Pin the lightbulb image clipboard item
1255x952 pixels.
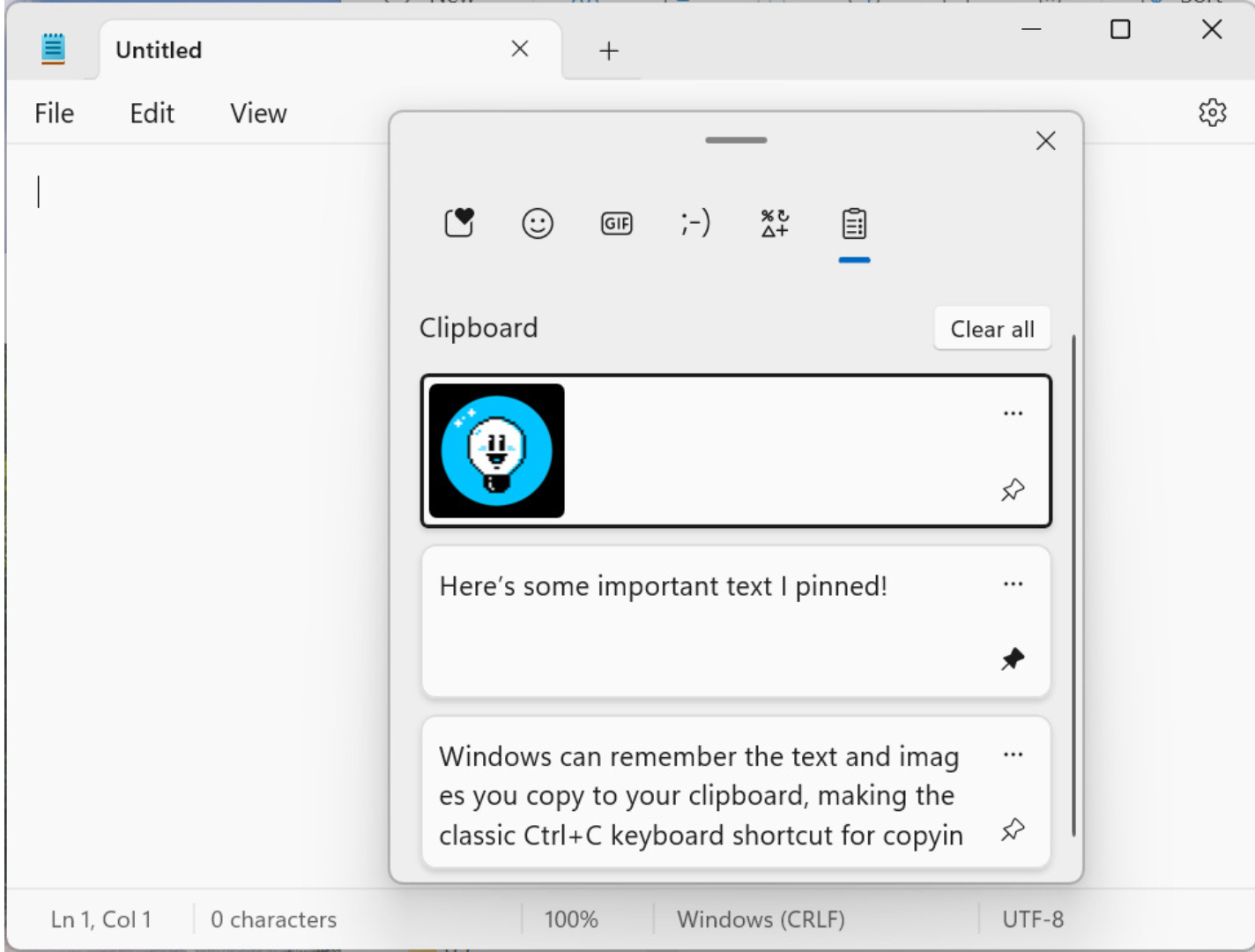1013,489
